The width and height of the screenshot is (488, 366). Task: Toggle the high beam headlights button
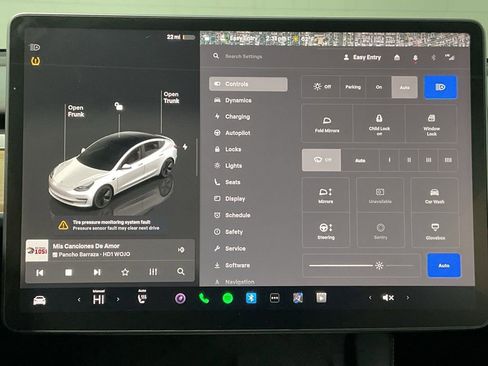pyautogui.click(x=440, y=87)
